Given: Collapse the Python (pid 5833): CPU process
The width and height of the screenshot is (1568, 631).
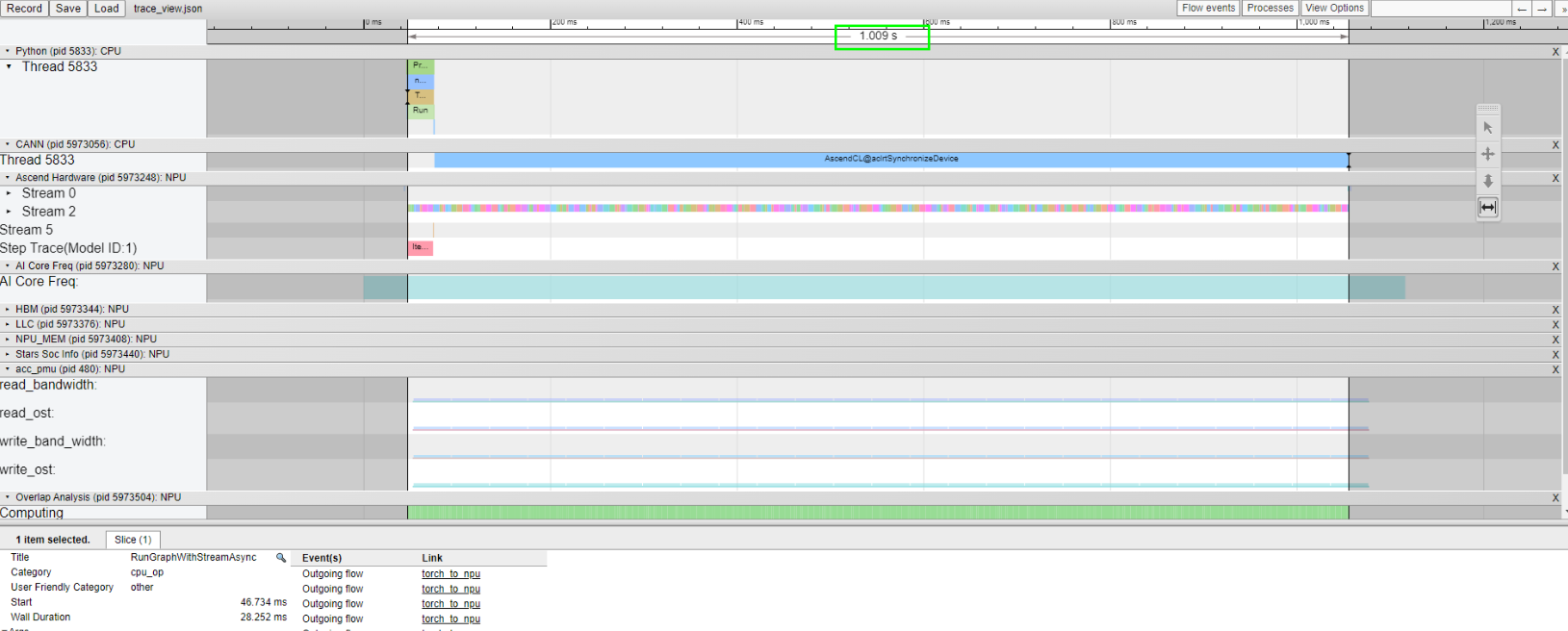Looking at the screenshot, I should tap(8, 51).
